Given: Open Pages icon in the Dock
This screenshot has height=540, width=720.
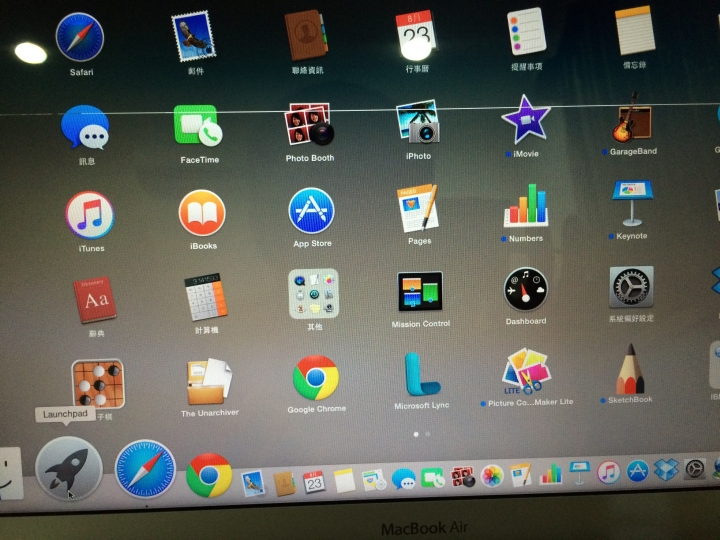Looking at the screenshot, I should (521, 474).
